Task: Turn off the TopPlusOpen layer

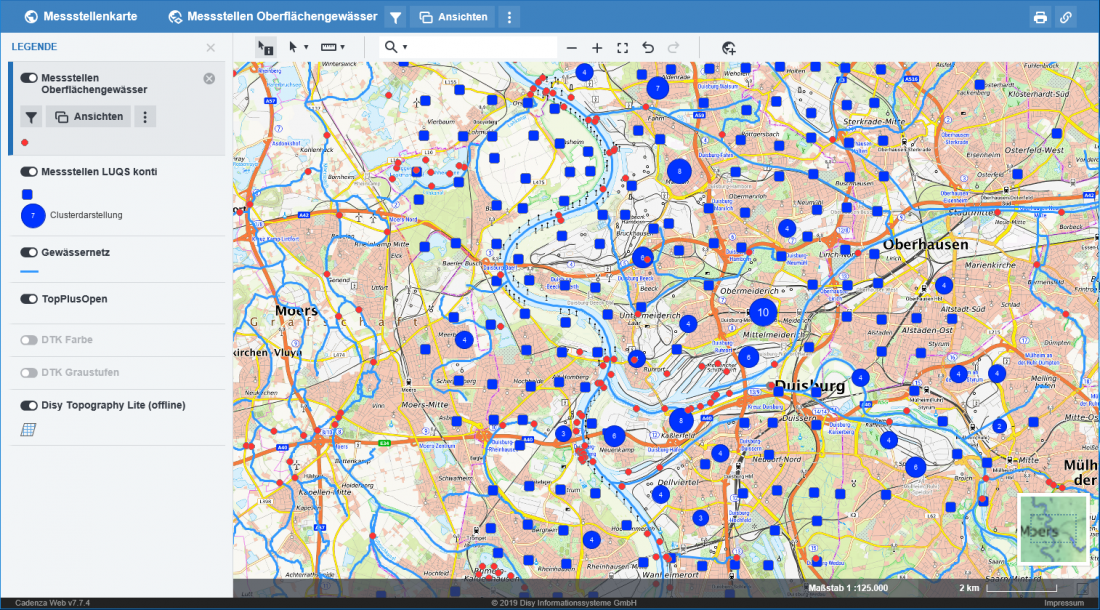Action: click(x=29, y=299)
